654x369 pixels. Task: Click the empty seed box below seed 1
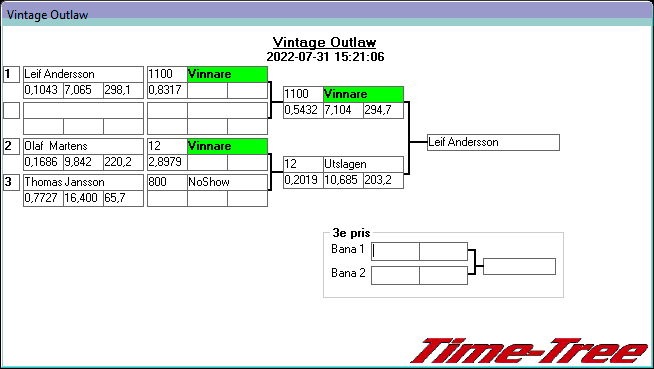[11, 110]
